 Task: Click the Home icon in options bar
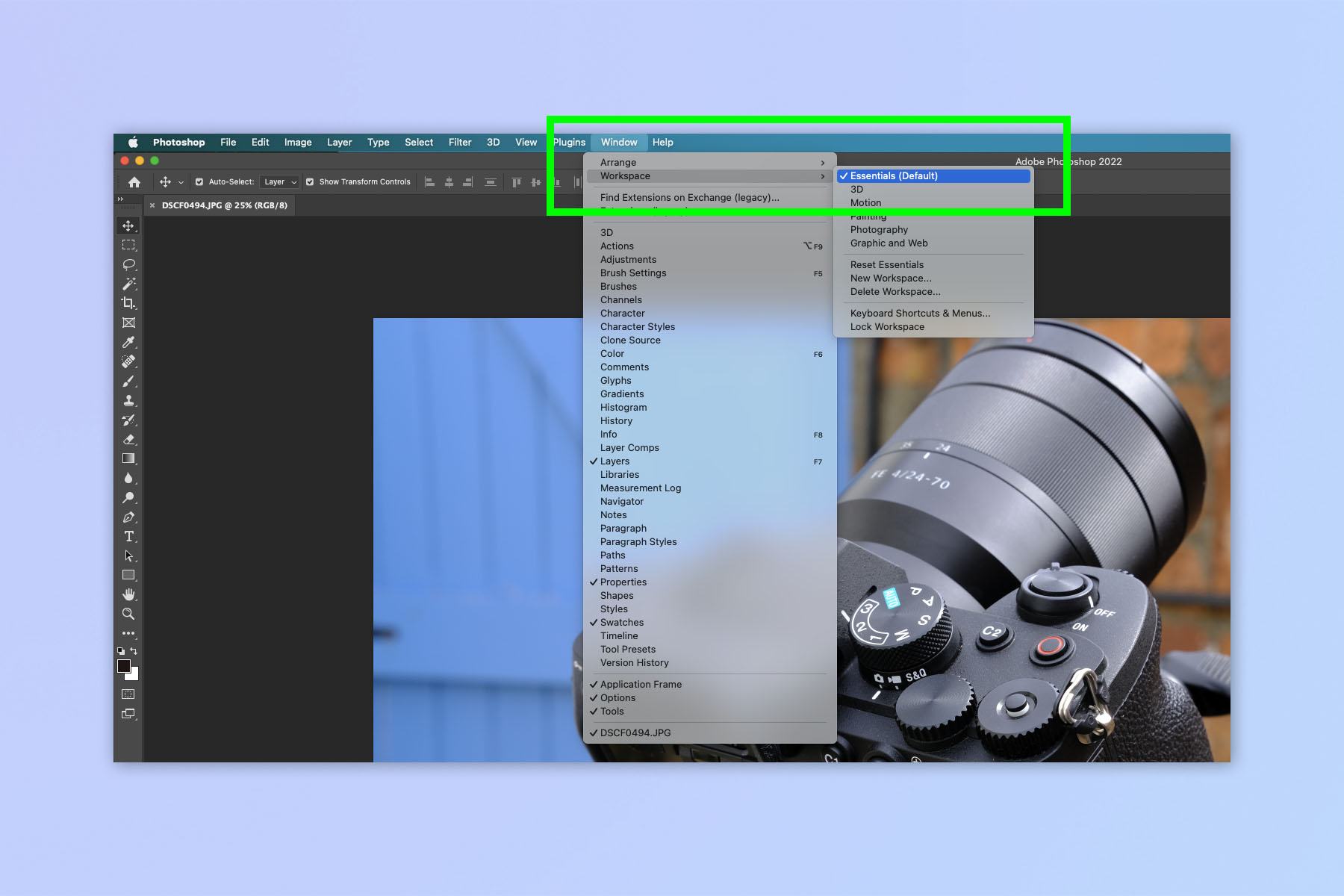click(134, 182)
